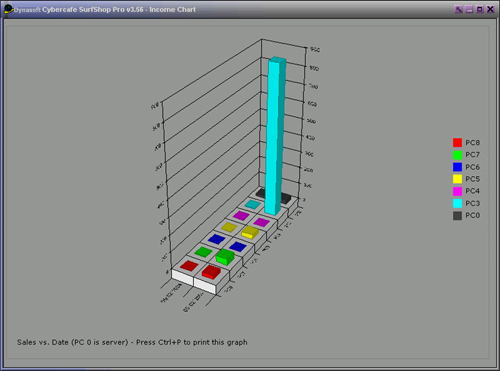Click the pin icon in the title bar
The width and height of the screenshot is (500, 371).
coord(459,9)
